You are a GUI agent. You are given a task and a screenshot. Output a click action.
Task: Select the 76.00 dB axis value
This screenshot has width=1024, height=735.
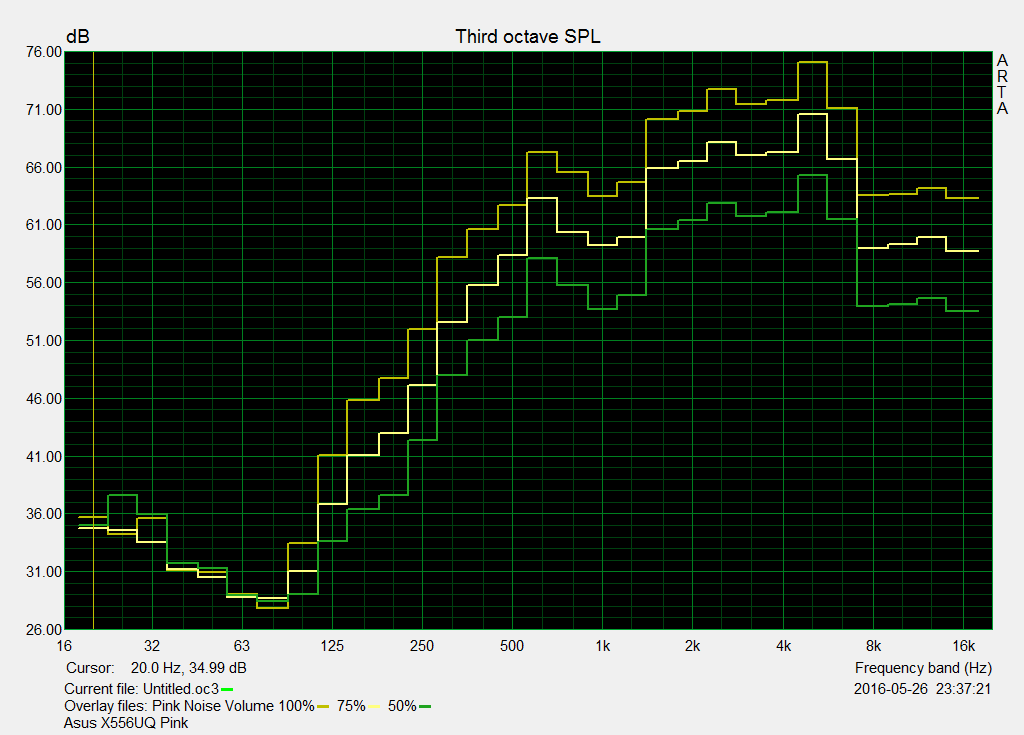pos(44,52)
